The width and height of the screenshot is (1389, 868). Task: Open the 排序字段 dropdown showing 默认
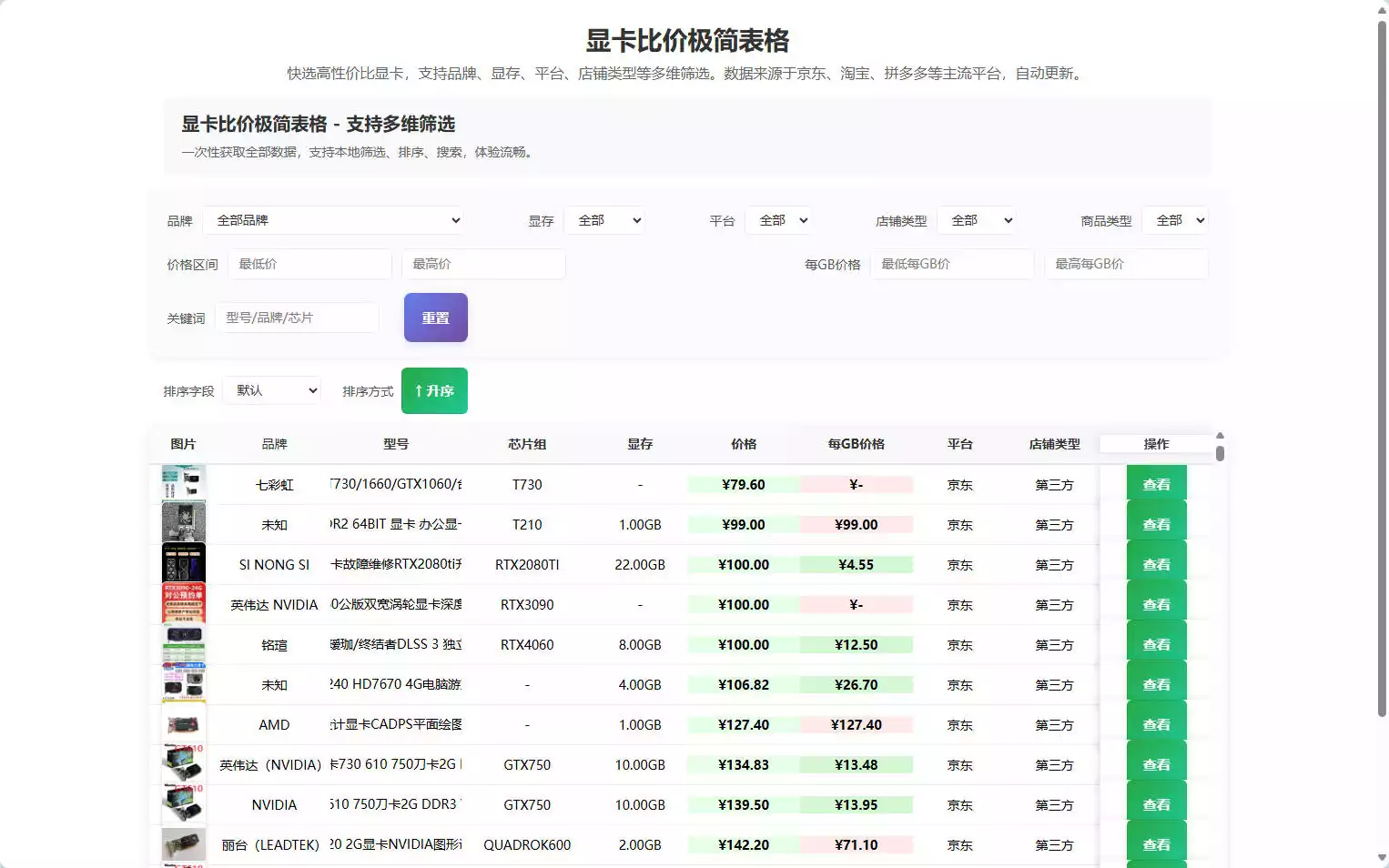point(272,390)
